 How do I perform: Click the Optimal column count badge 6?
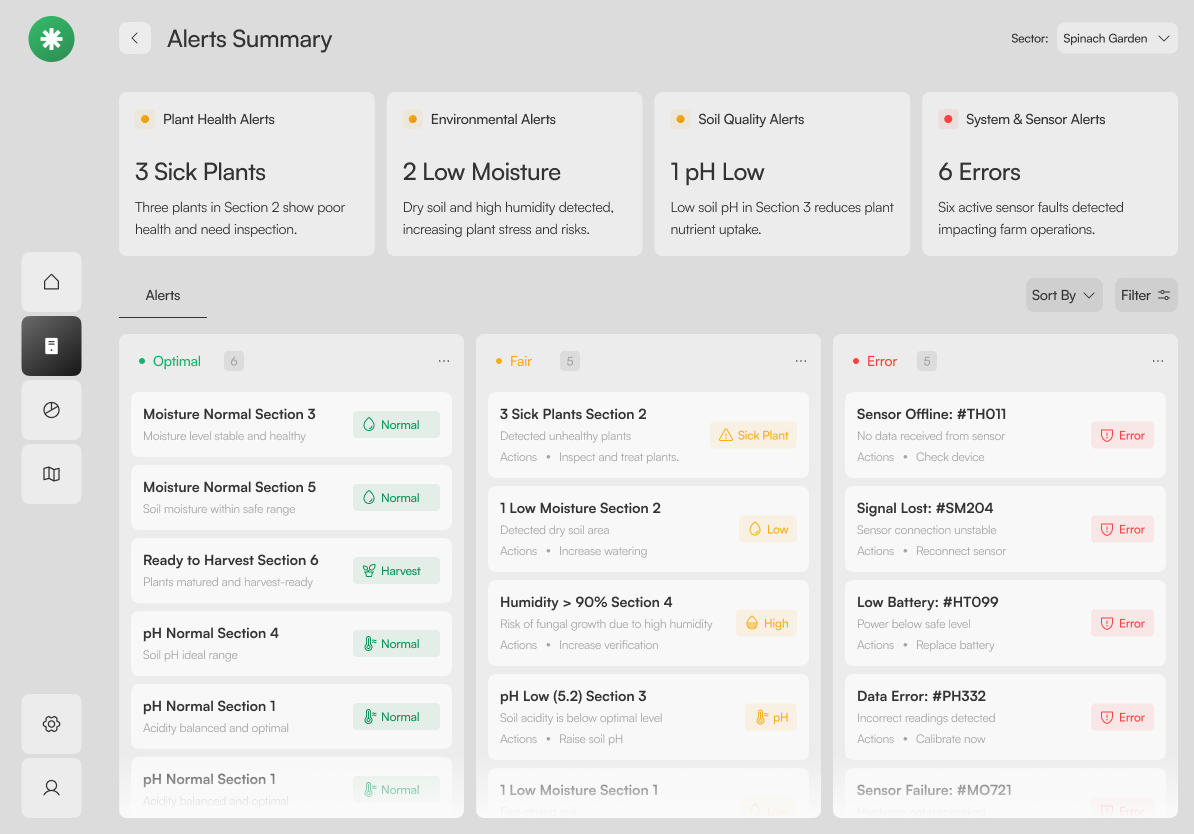coord(234,361)
